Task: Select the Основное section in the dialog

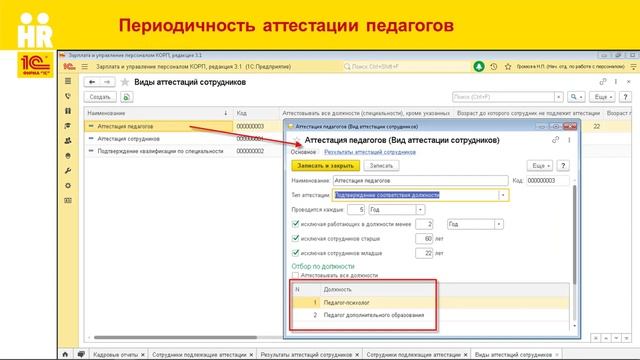Action: [x=303, y=152]
